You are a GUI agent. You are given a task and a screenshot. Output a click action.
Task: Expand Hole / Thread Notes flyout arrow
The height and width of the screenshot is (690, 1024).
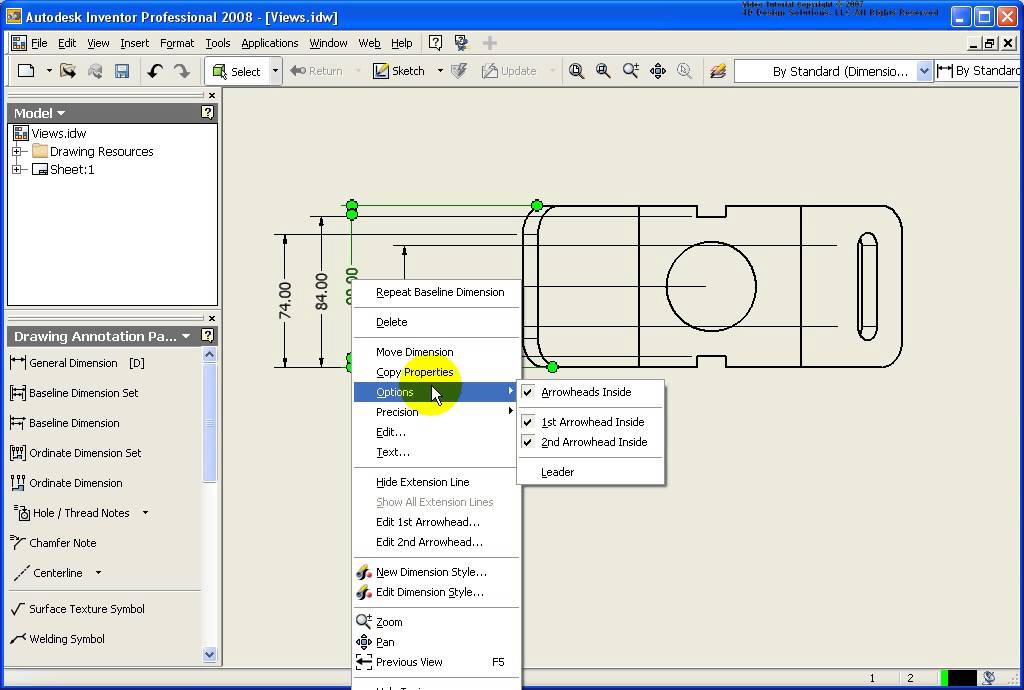(x=145, y=513)
